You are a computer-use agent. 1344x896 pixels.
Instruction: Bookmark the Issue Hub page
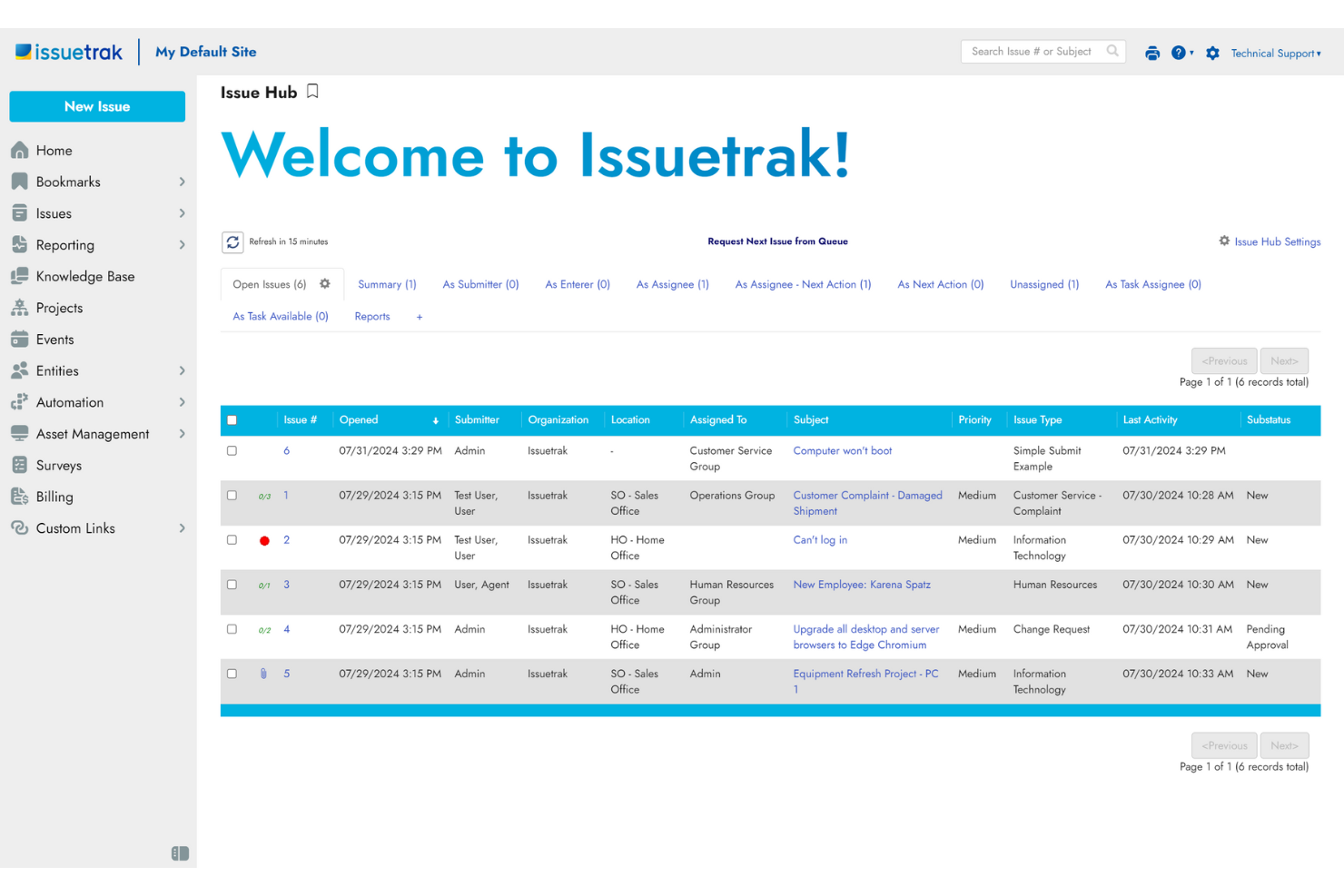click(312, 91)
